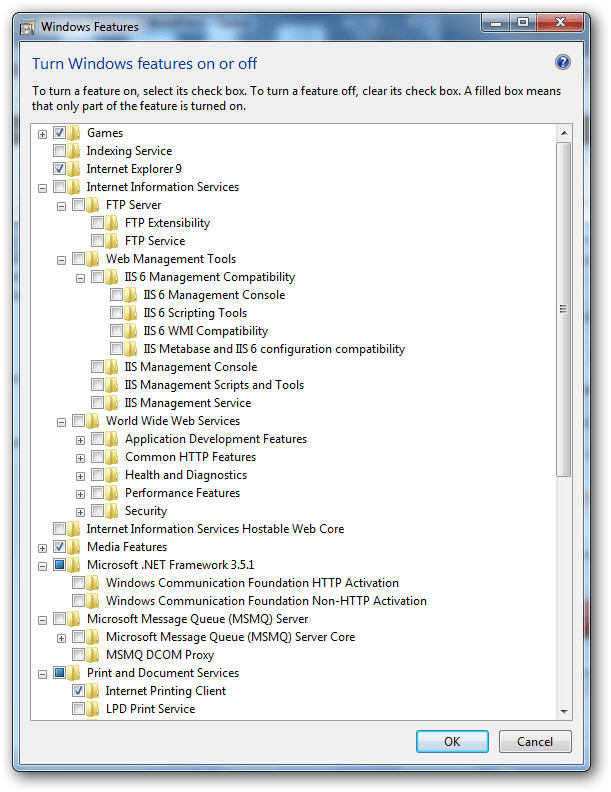Select the Application Development Features label
Image resolution: width=611 pixels, height=792 pixels.
coord(216,439)
